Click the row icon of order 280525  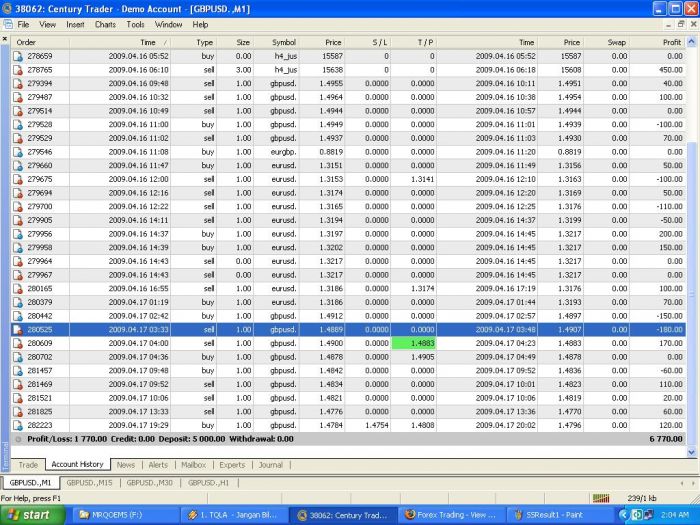[18, 328]
